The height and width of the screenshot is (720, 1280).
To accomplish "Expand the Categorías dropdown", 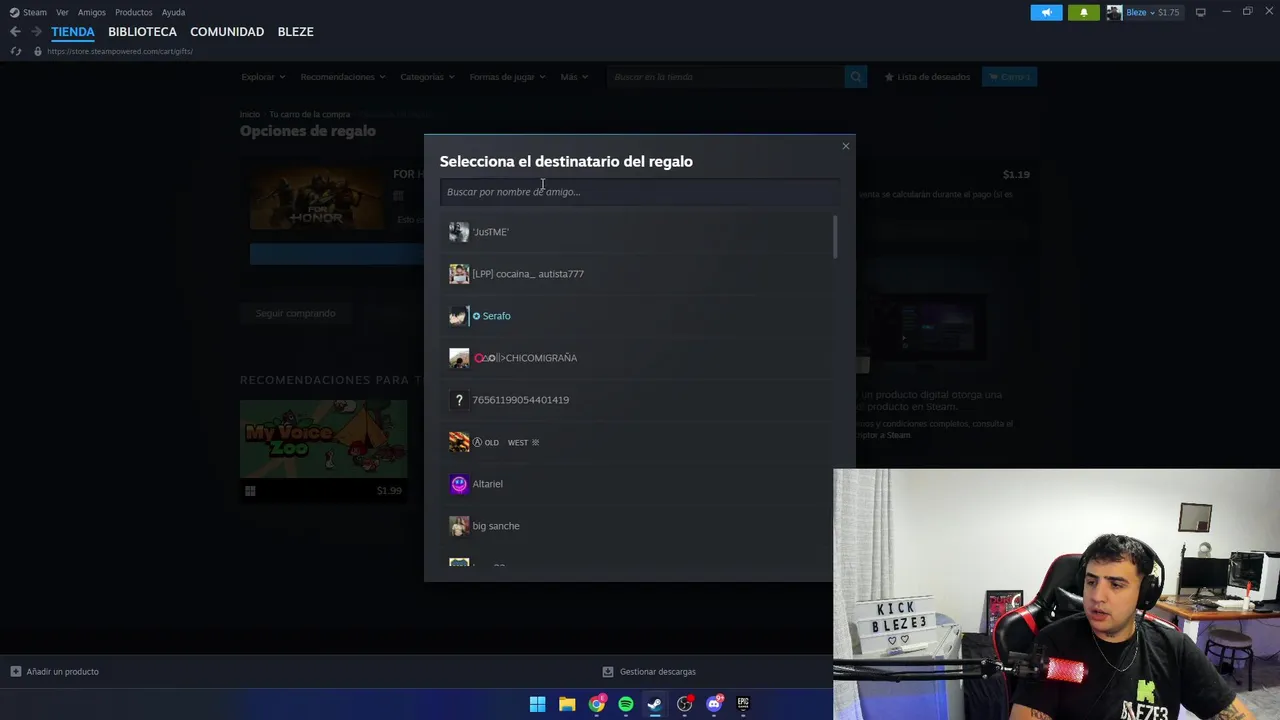I will coord(427,77).
